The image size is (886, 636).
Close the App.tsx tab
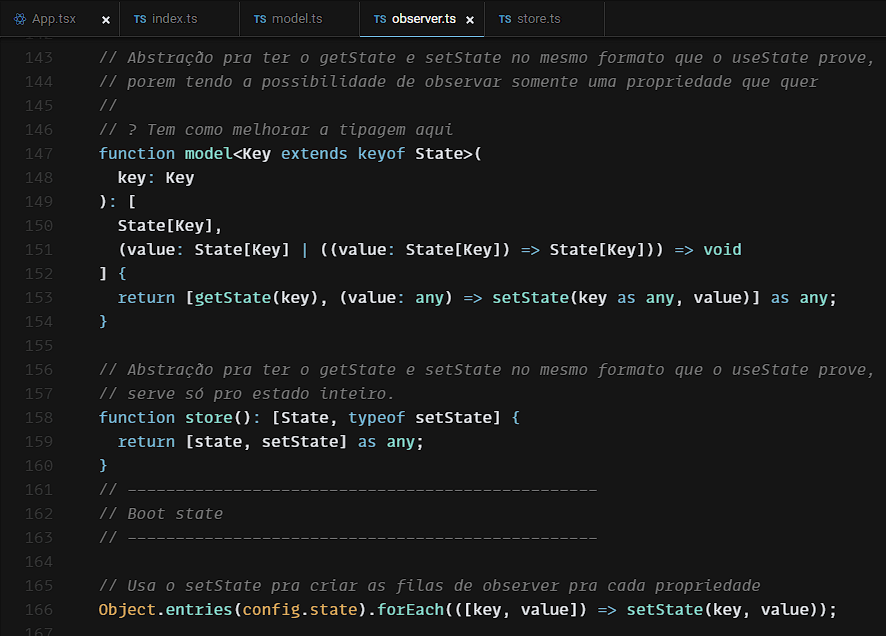coord(106,20)
